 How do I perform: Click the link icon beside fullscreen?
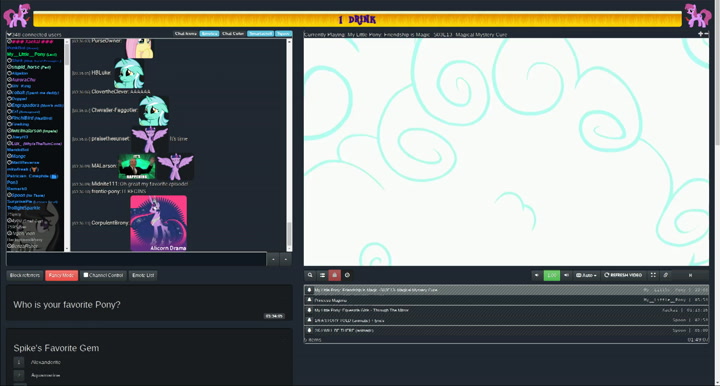[x=665, y=275]
